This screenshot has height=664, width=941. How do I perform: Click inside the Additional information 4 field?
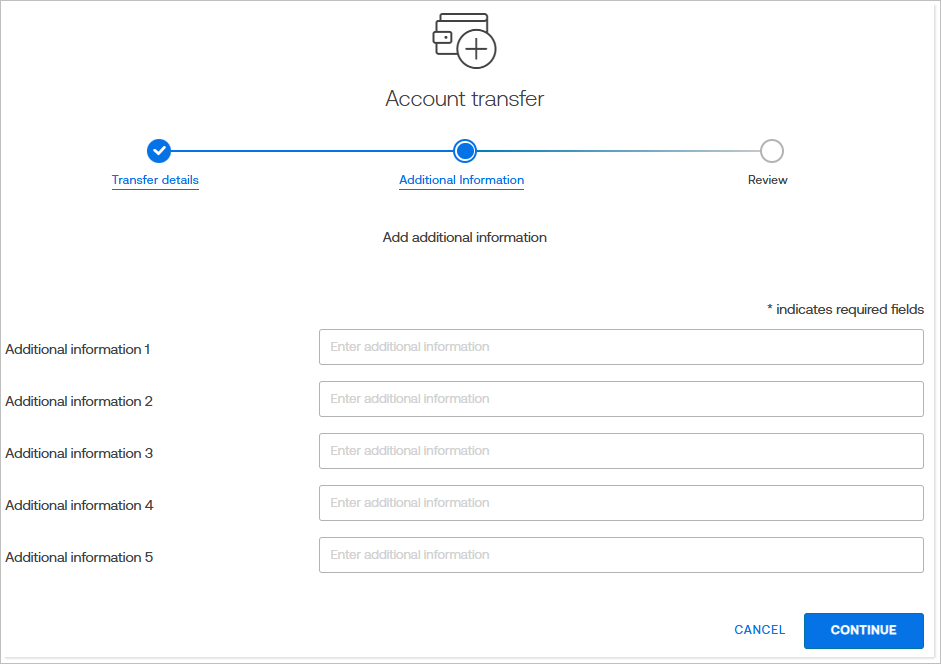pyautogui.click(x=620, y=502)
